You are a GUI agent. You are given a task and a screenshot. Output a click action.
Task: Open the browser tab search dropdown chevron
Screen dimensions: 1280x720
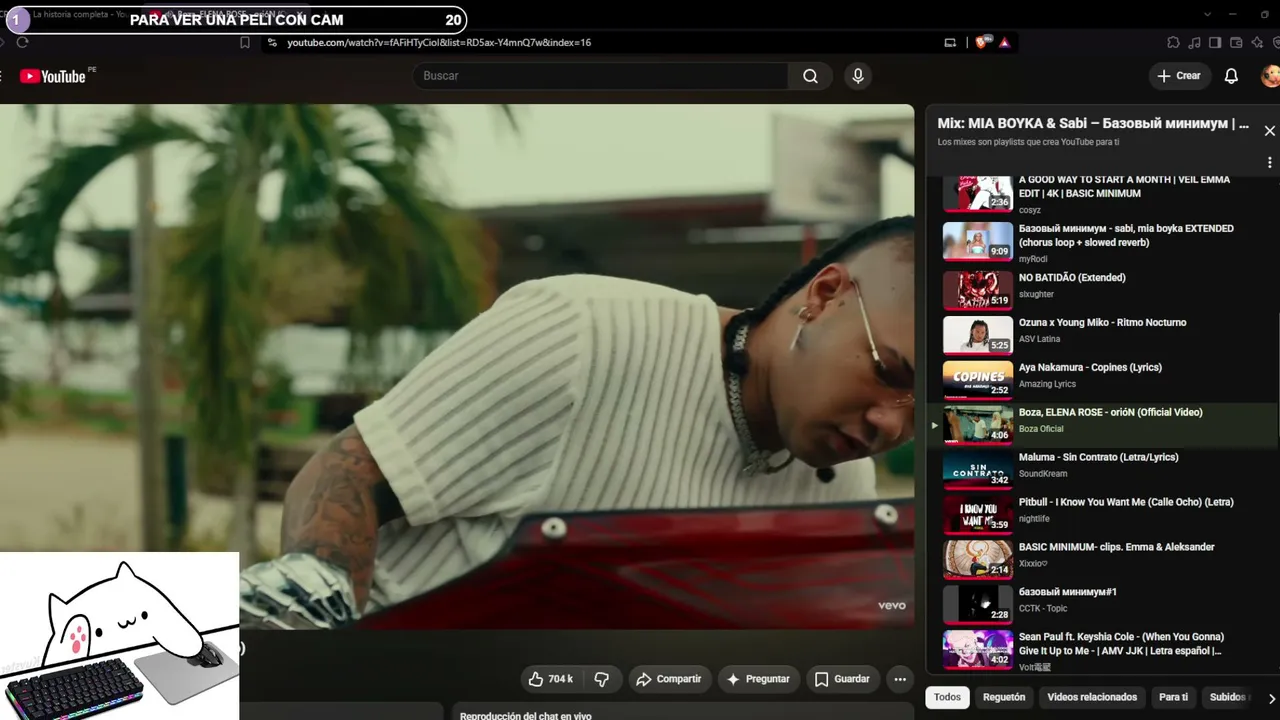(x=1208, y=14)
